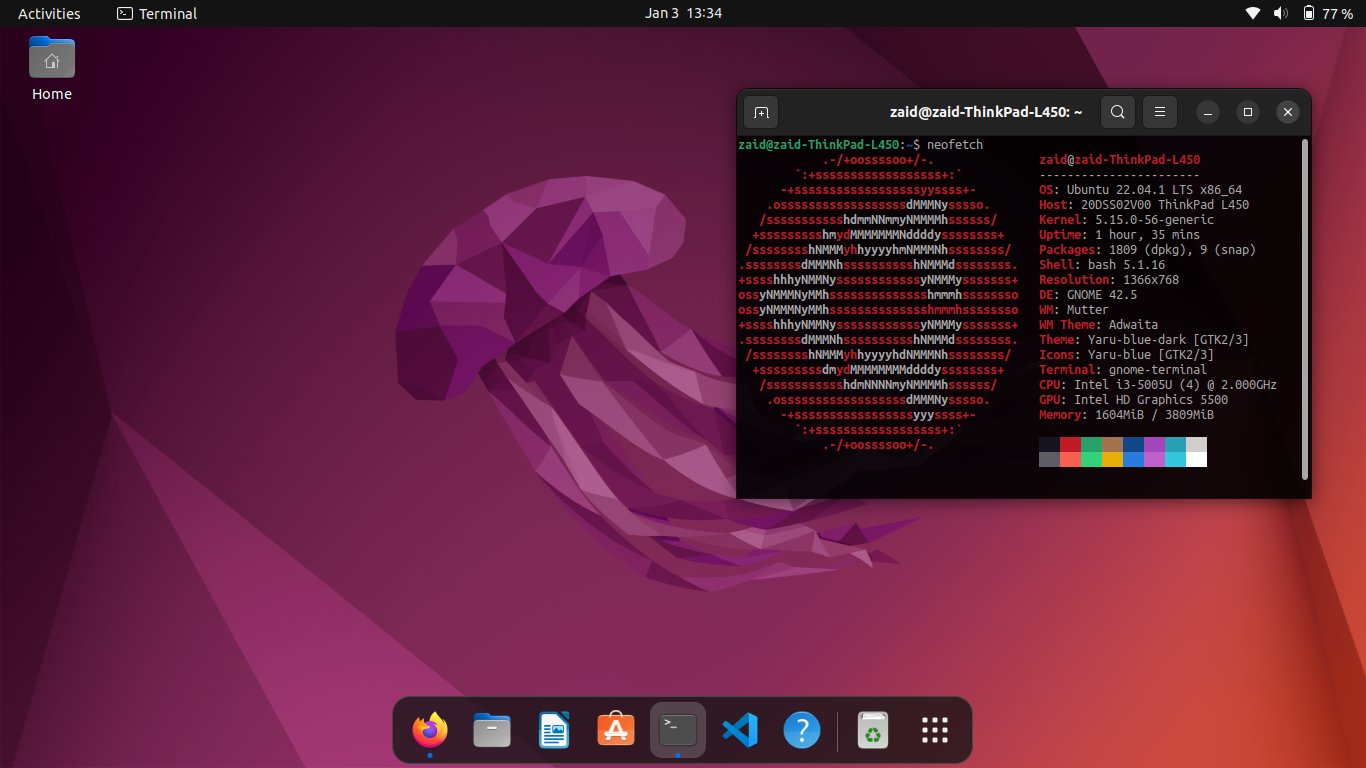Screen dimensions: 1366x768
Task: Open LibreOffice Writer from the dock
Action: tap(553, 730)
